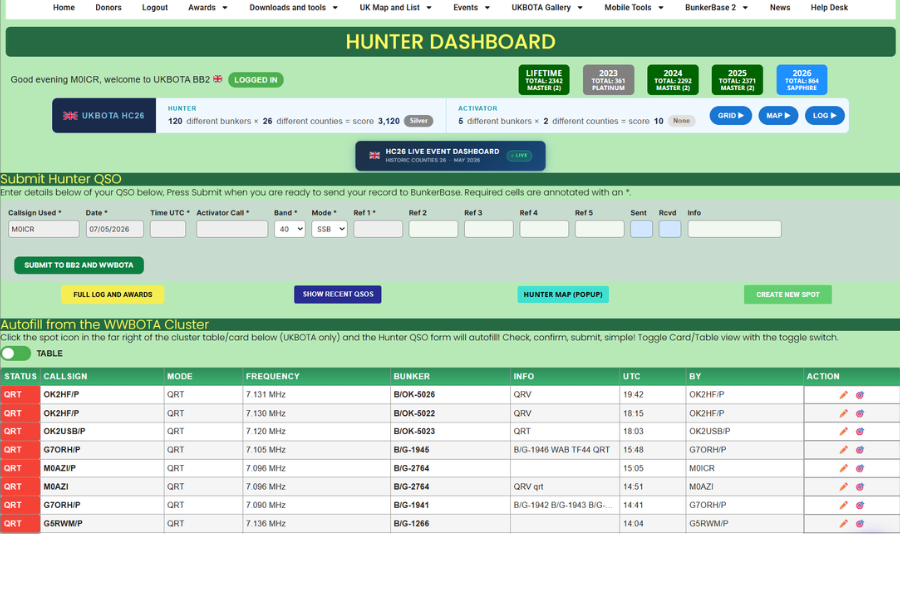Viewport: 900px width, 600px height.
Task: Click the UK flag icon on the UKBOTA HC26 badge
Action: point(70,115)
